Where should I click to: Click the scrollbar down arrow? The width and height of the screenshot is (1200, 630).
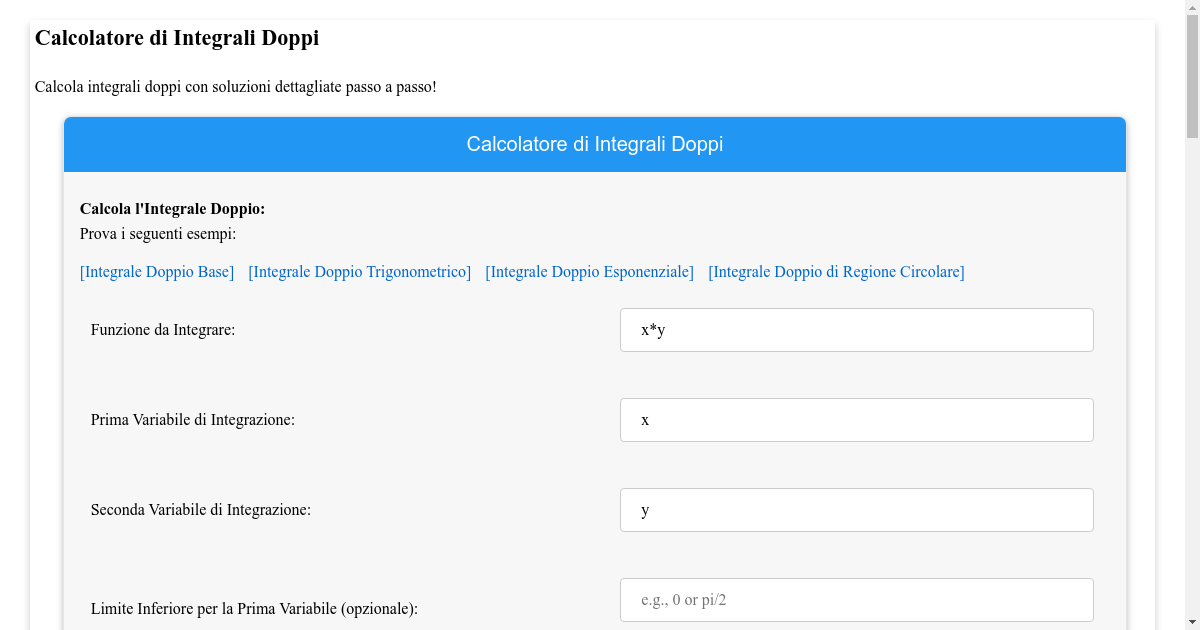(x=1192, y=621)
